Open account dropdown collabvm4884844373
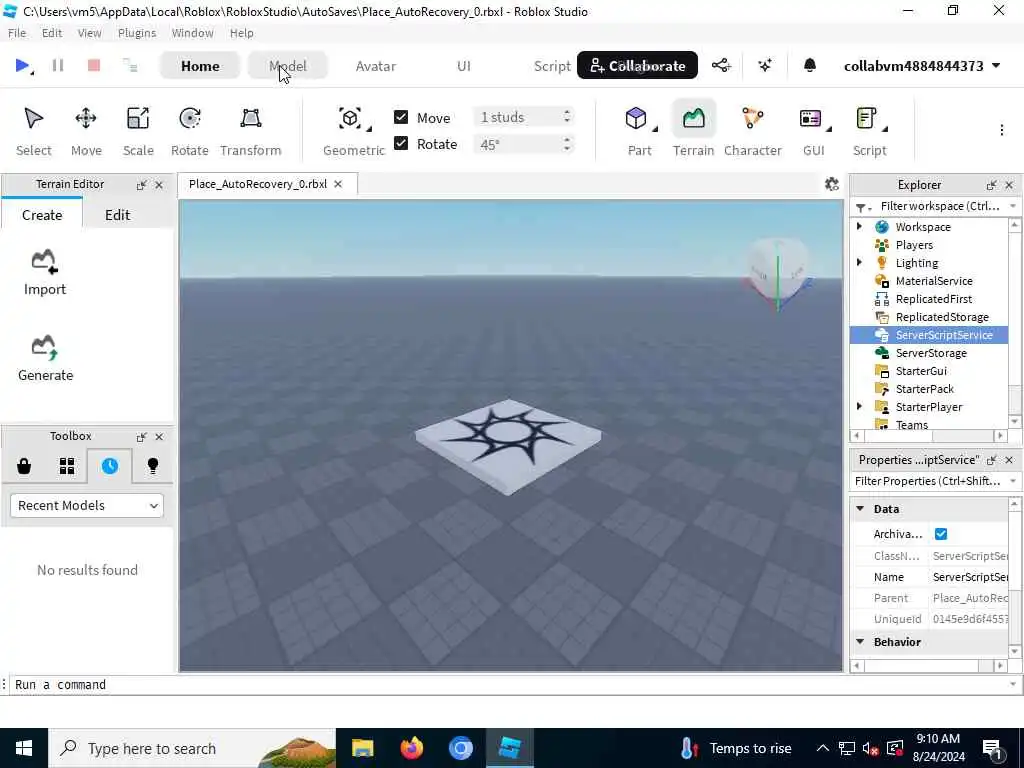This screenshot has width=1024, height=768. point(921,66)
